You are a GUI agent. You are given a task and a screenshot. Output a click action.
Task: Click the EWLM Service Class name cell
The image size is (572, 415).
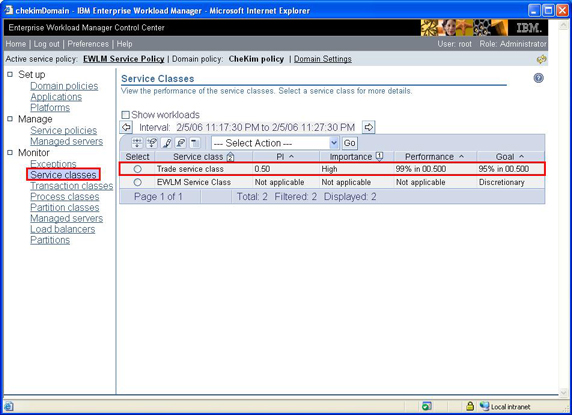pos(194,182)
